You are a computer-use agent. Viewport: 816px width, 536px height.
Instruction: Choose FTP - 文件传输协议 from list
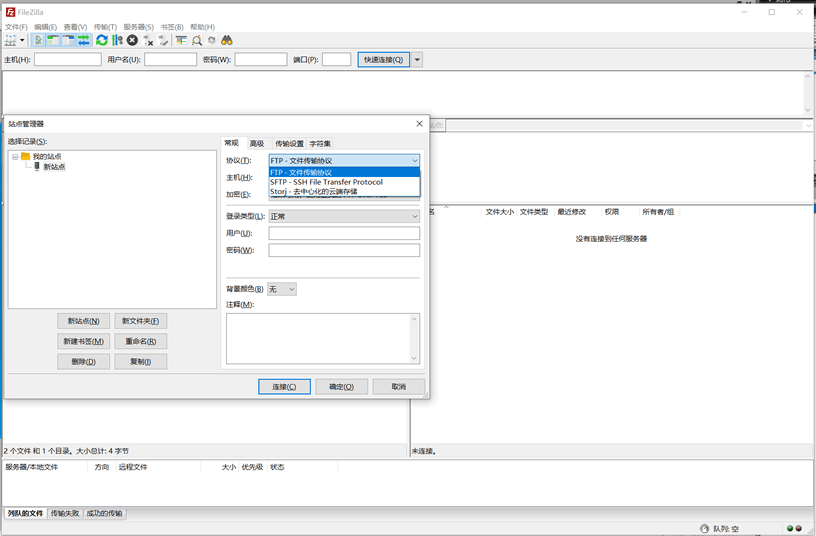[x=344, y=173]
